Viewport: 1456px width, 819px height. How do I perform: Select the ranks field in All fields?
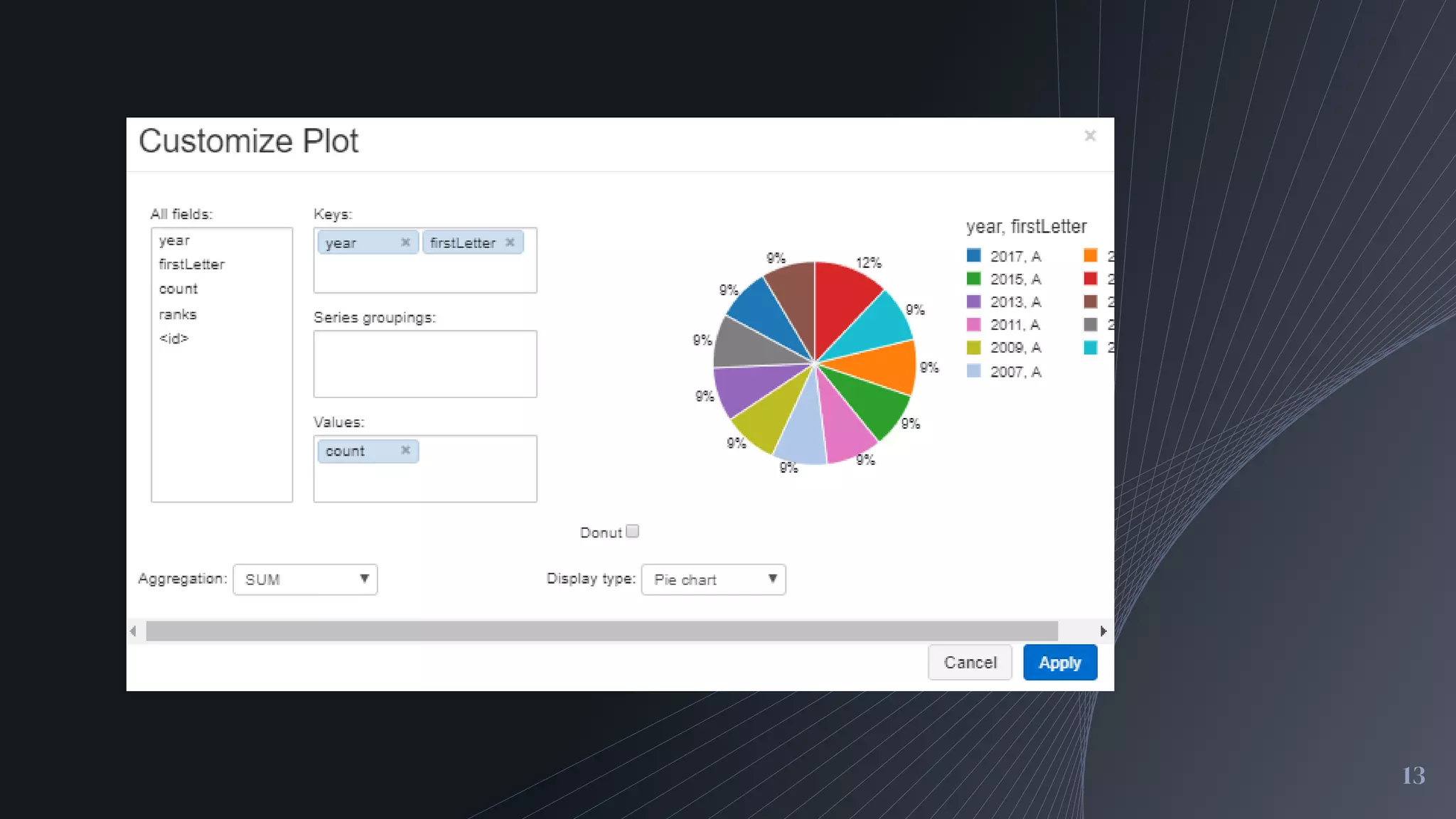point(178,314)
